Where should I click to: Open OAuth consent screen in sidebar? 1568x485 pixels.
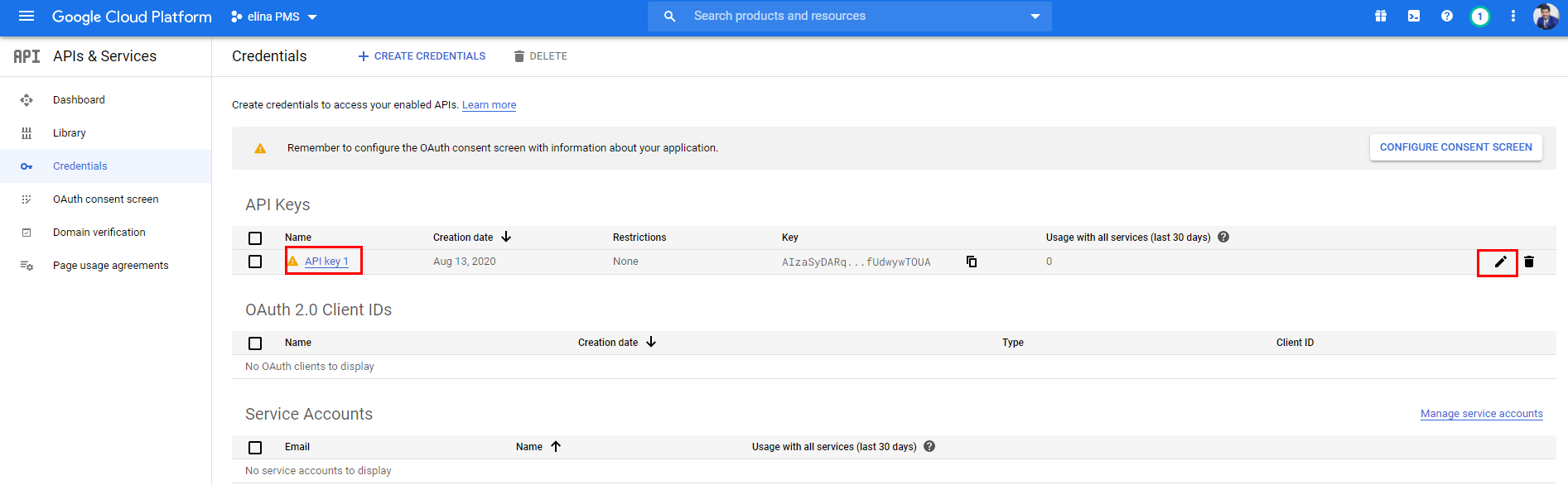pos(106,199)
